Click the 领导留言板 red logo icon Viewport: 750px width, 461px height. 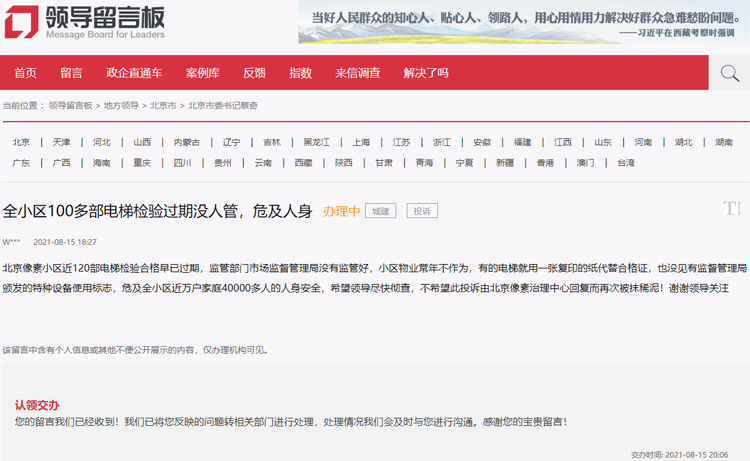pos(21,21)
